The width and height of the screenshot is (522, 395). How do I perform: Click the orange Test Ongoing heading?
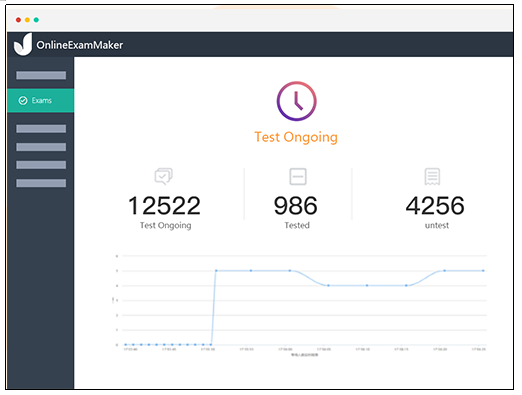[x=296, y=137]
